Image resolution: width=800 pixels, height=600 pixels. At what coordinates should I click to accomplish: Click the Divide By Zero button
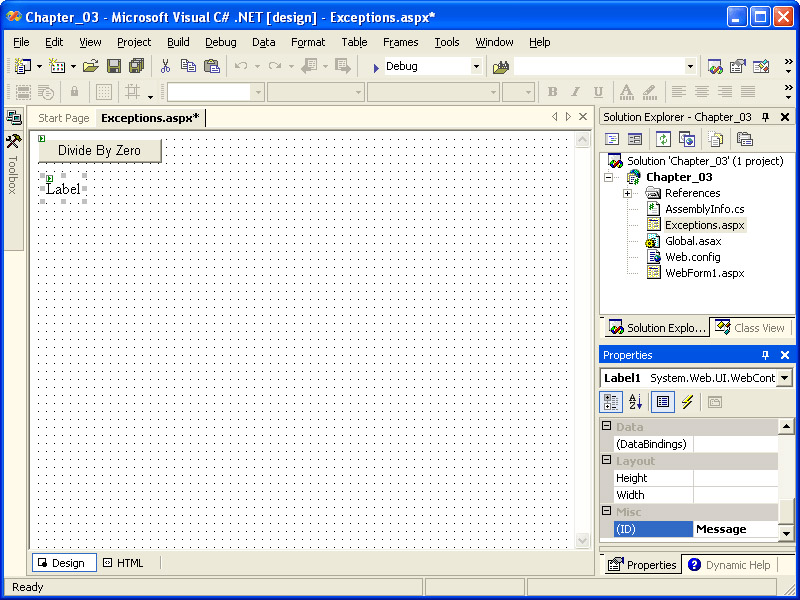click(x=99, y=150)
